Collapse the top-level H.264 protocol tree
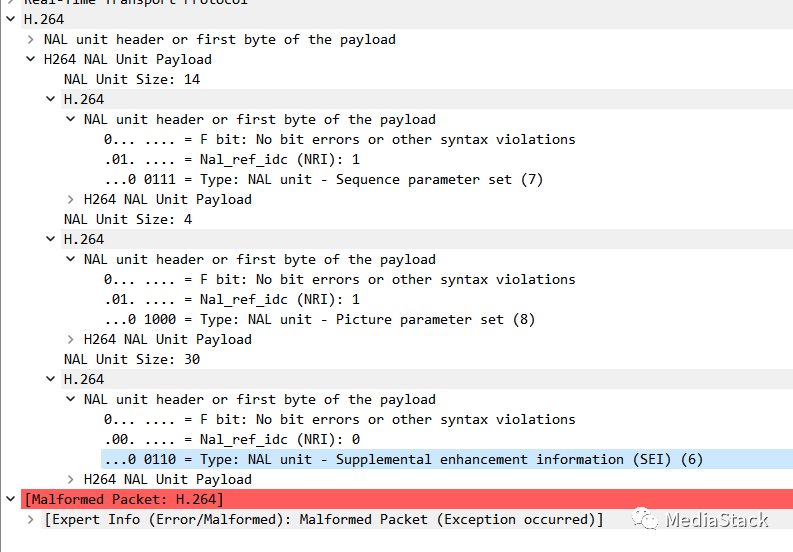 (x=12, y=19)
